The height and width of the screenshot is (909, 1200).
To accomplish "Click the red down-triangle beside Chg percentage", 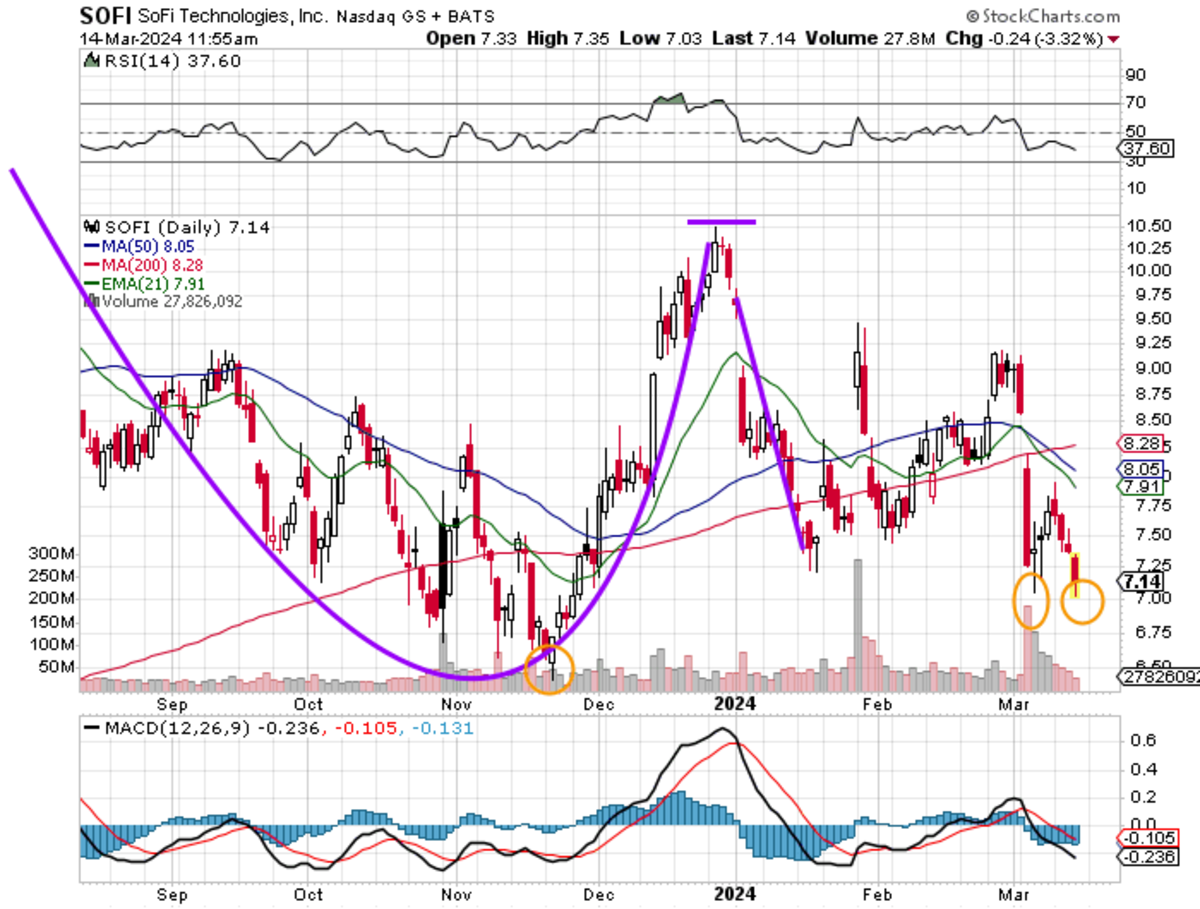I will click(1114, 39).
